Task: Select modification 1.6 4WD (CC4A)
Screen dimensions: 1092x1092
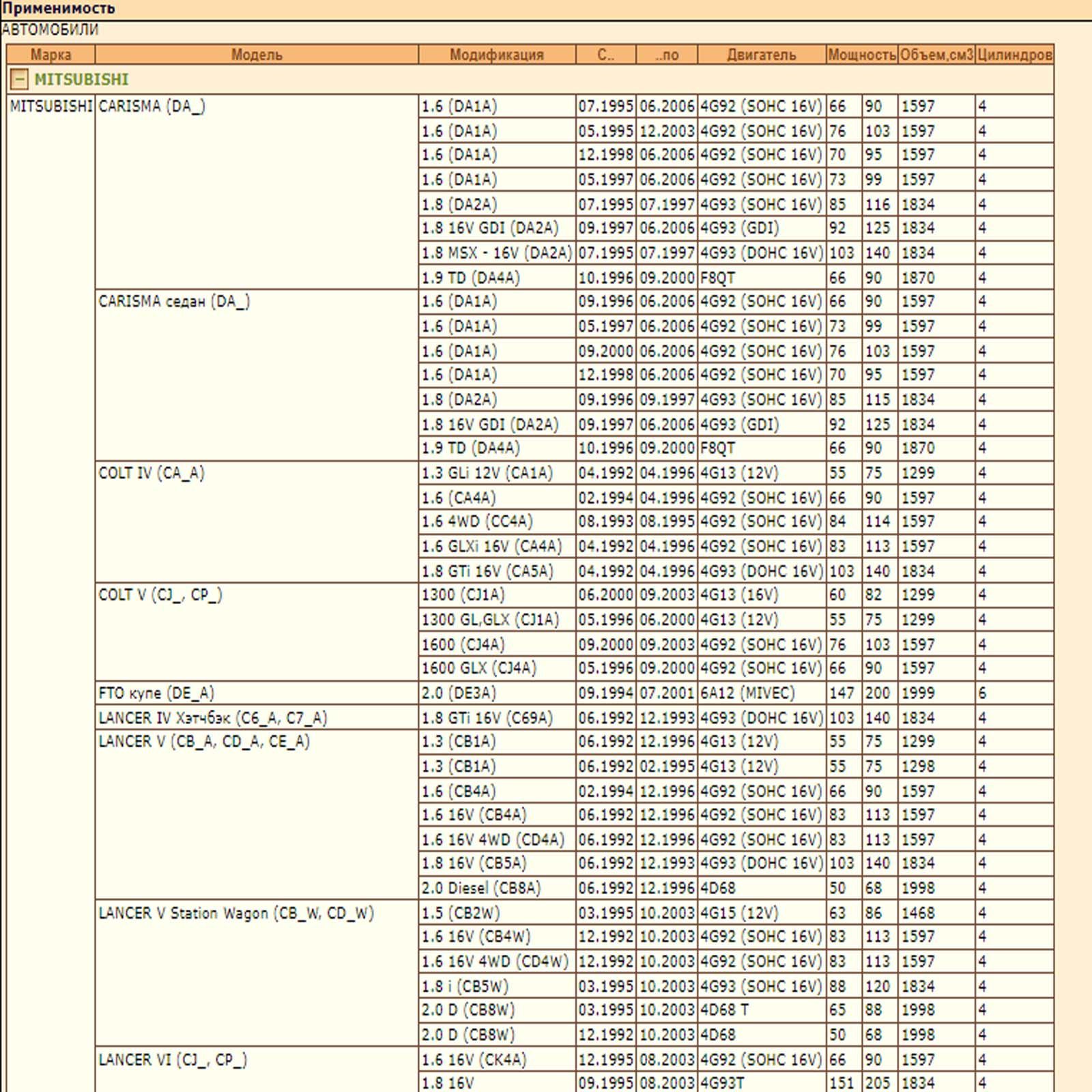Action: (497, 521)
